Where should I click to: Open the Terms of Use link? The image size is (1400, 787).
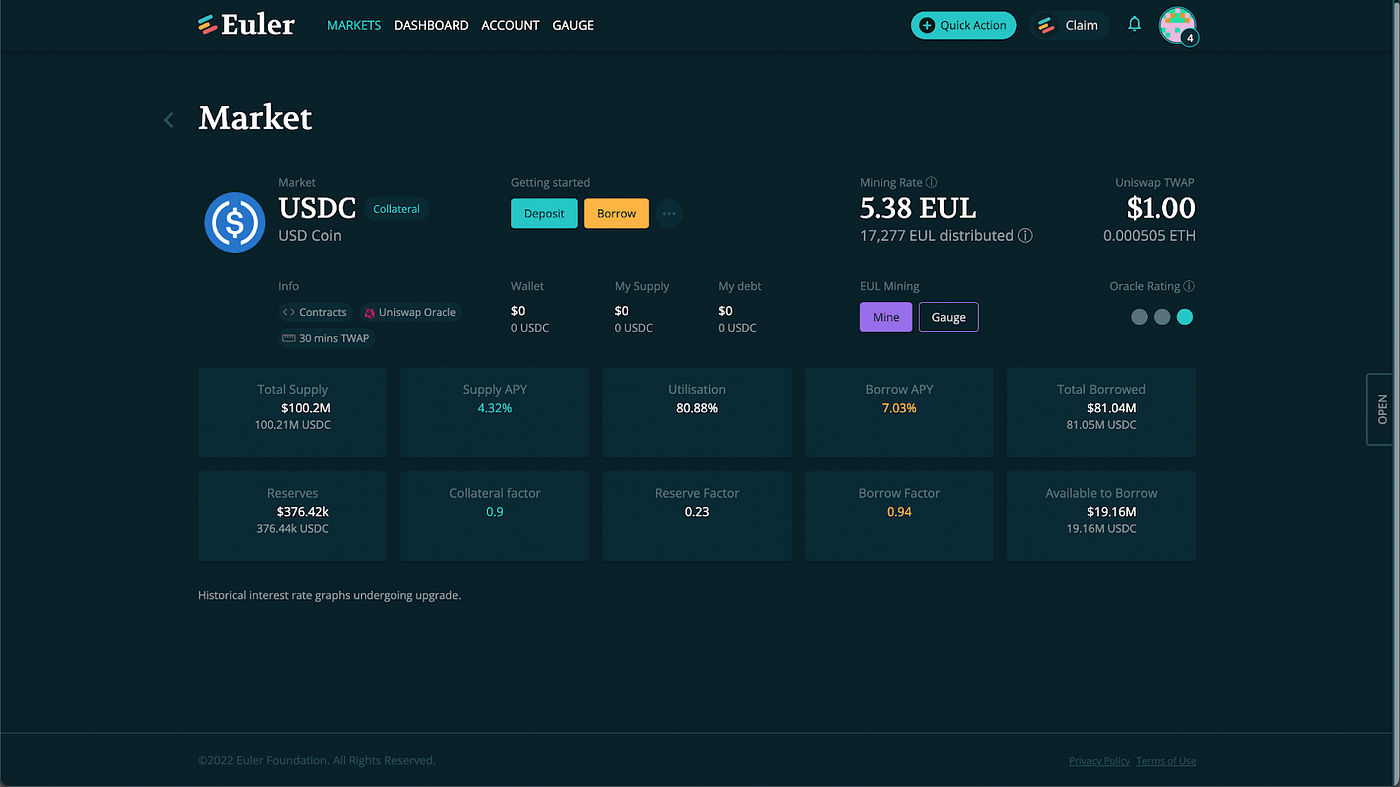pyautogui.click(x=1166, y=761)
